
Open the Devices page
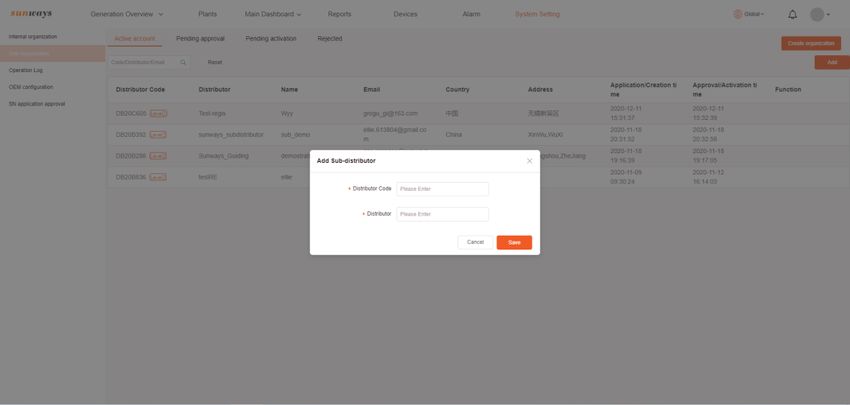pos(405,15)
